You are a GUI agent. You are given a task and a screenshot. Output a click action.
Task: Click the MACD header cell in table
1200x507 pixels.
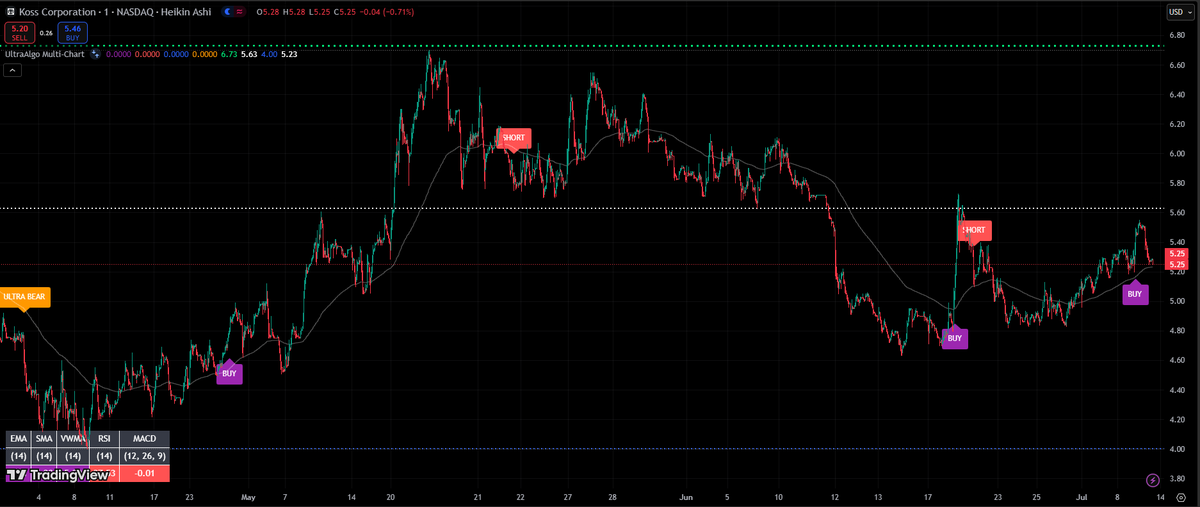tap(144, 438)
